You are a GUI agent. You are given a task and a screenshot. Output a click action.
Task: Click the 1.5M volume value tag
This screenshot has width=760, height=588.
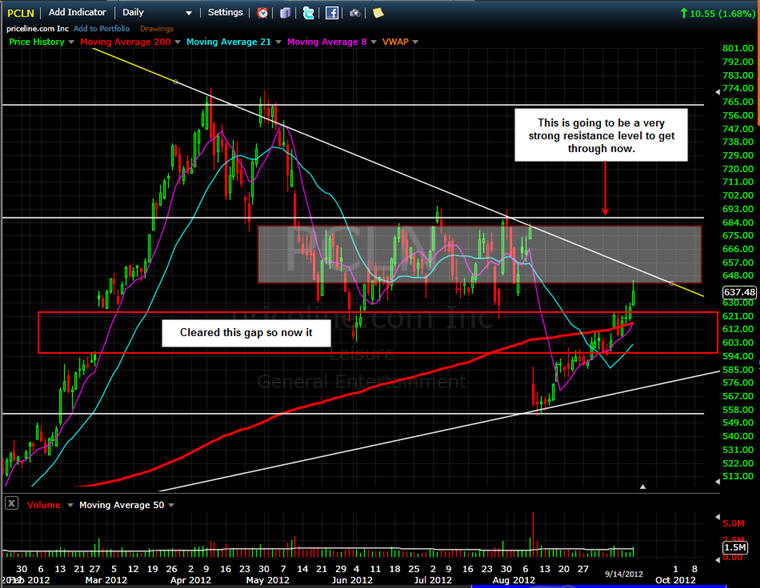735,547
